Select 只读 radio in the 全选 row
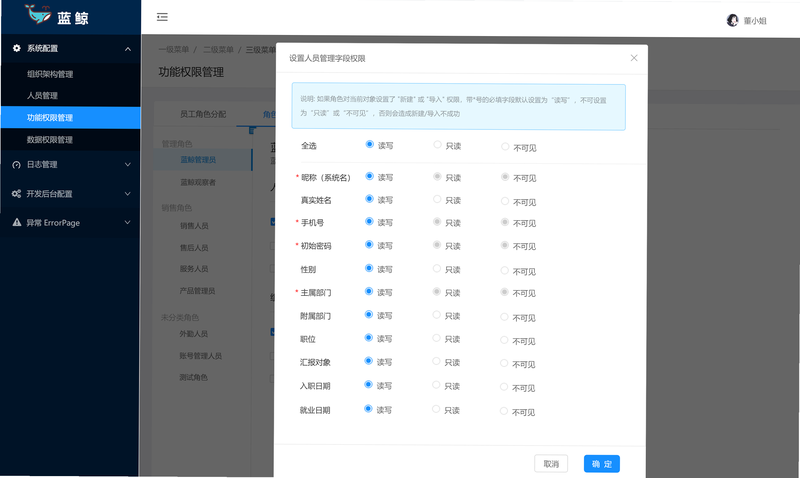800x478 pixels. 437,145
